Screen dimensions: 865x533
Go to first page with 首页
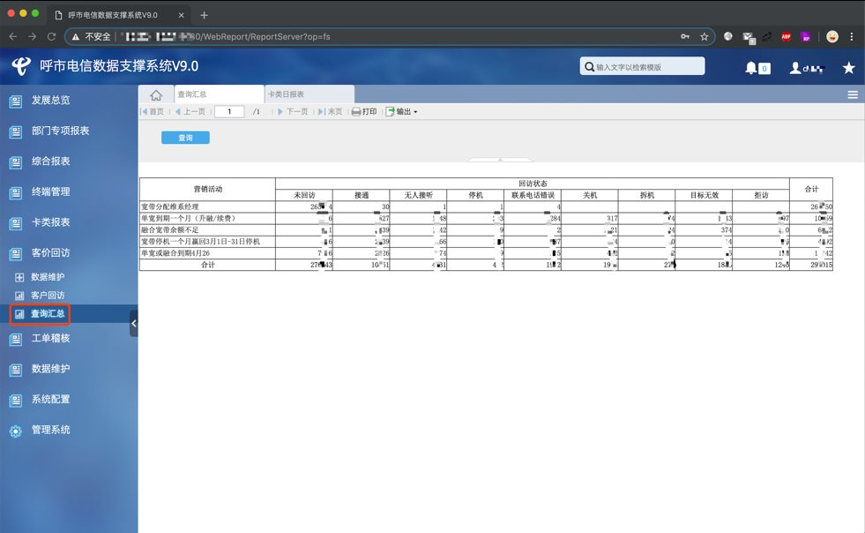point(153,111)
